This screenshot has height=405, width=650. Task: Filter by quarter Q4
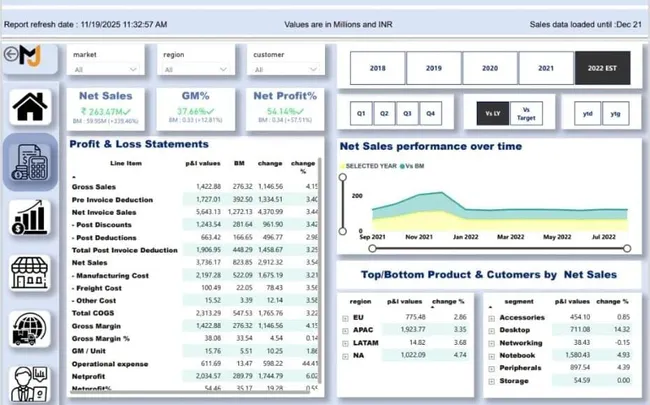[x=431, y=113]
